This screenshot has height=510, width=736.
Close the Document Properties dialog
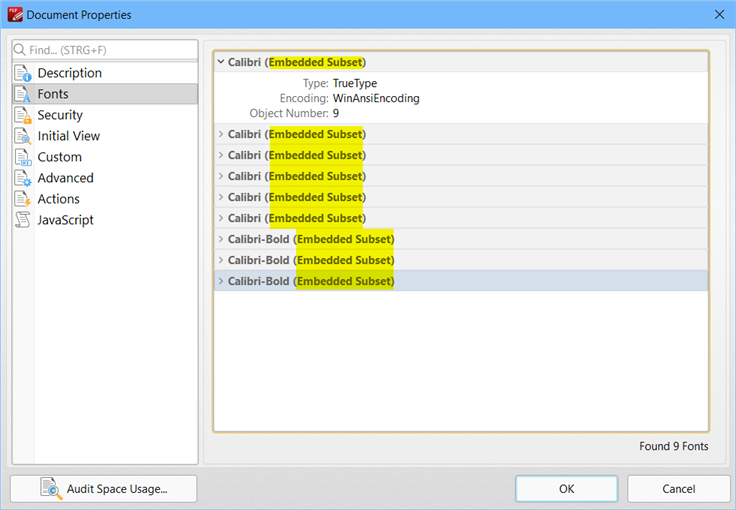[719, 15]
